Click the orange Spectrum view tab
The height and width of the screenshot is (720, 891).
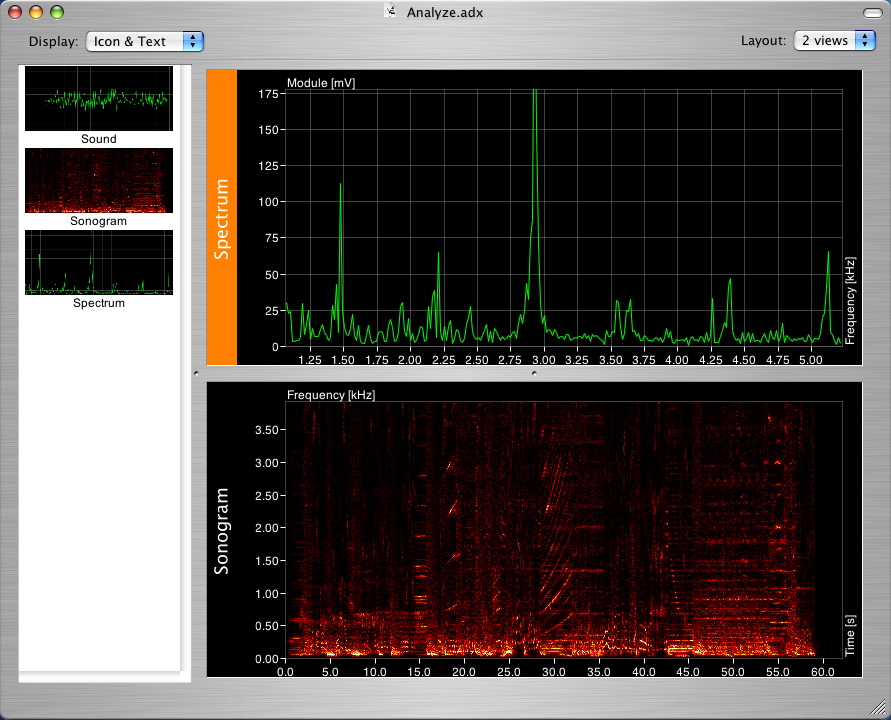click(x=222, y=218)
